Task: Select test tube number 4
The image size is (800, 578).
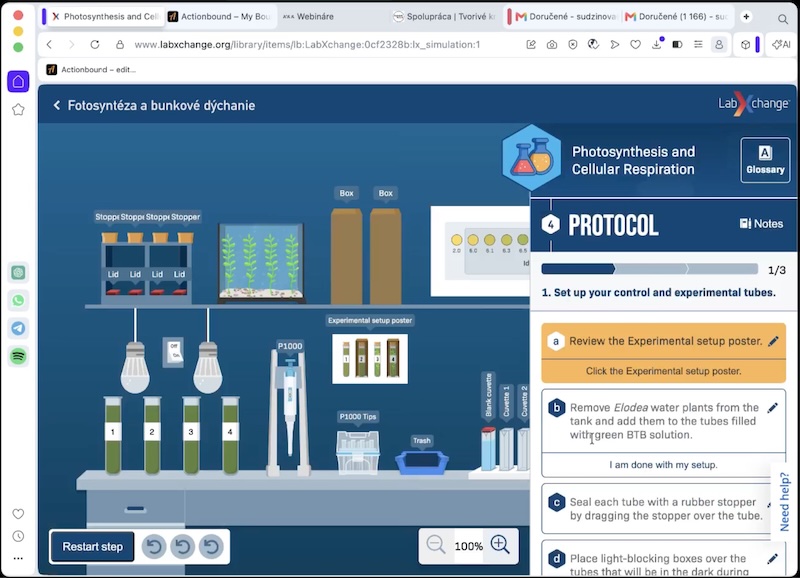Action: click(x=230, y=435)
